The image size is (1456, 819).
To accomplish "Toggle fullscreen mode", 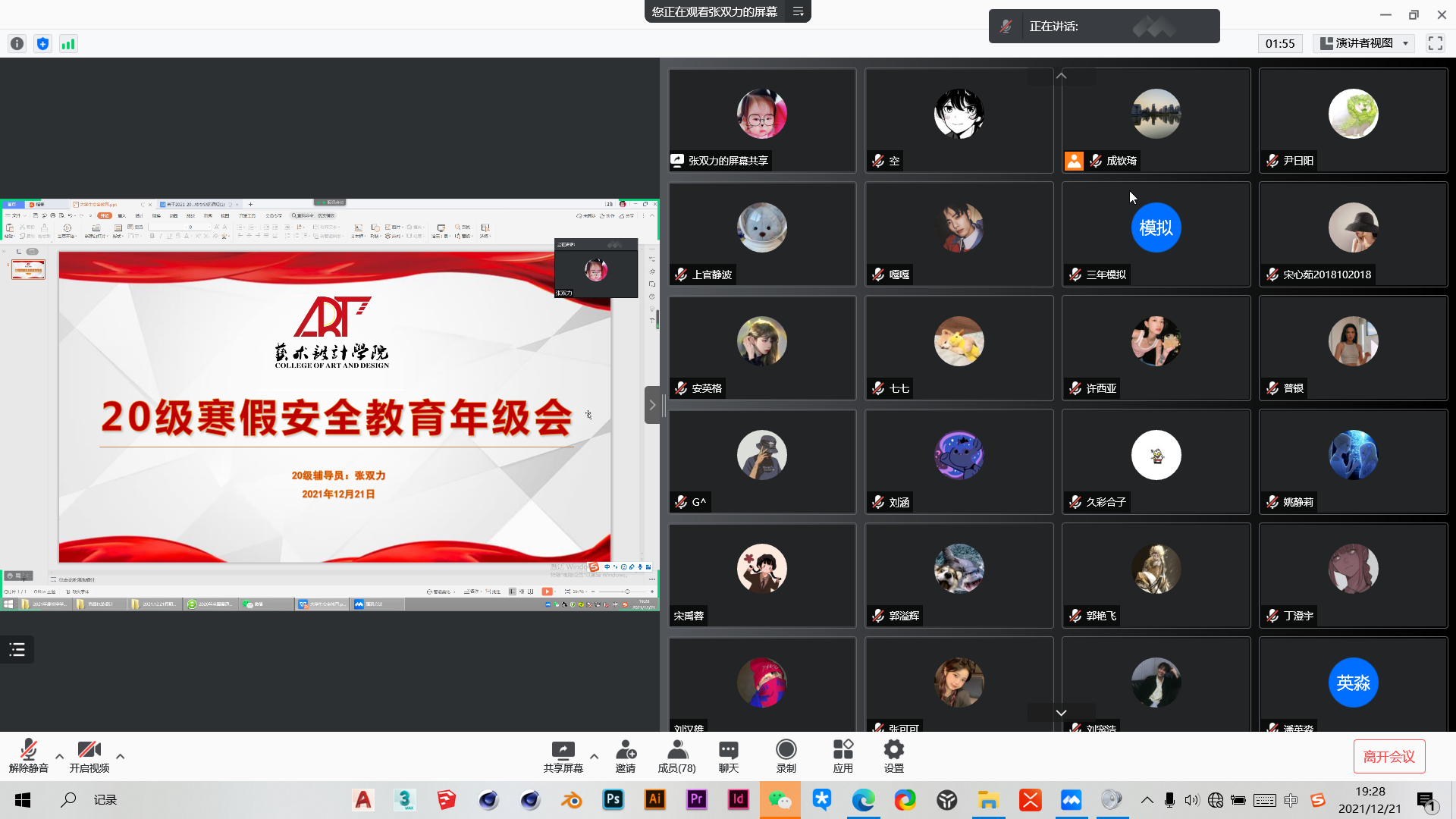I will (1435, 43).
